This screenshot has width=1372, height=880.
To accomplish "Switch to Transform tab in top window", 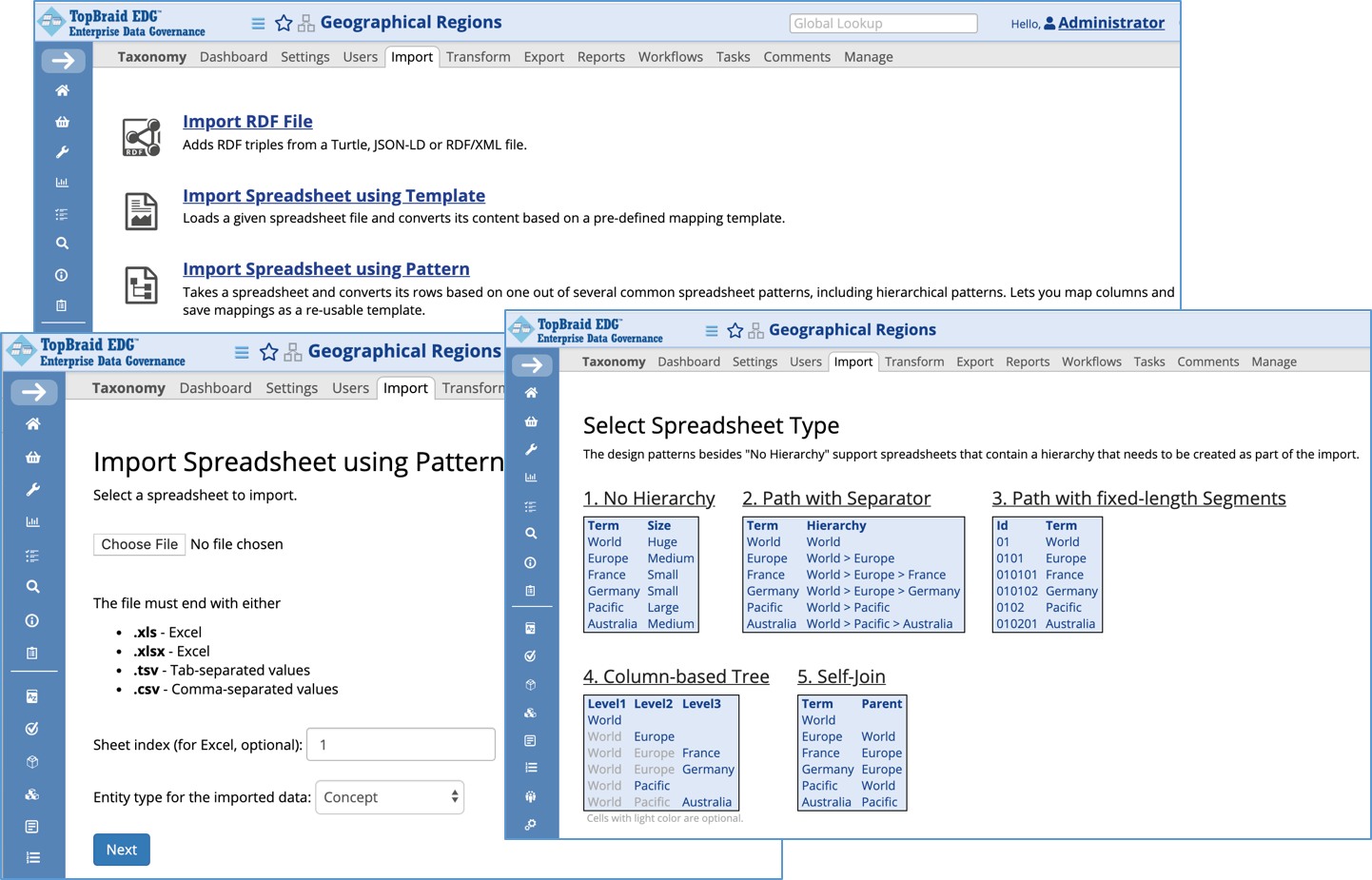I will (478, 56).
